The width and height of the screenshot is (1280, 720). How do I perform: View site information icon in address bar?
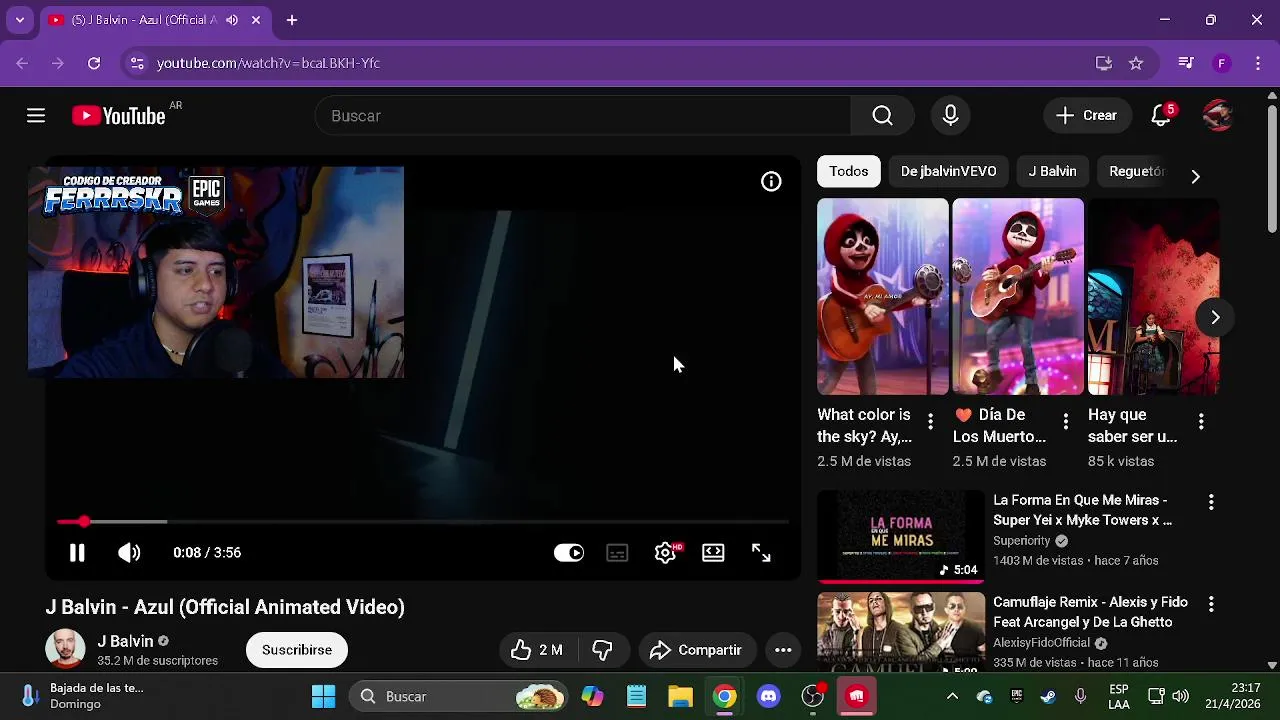tap(137, 63)
